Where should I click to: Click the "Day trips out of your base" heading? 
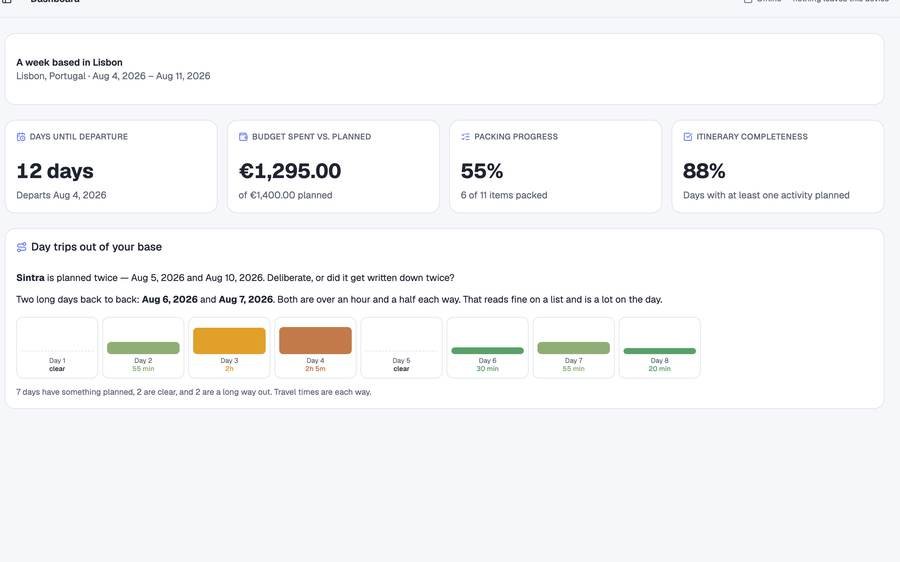96,247
